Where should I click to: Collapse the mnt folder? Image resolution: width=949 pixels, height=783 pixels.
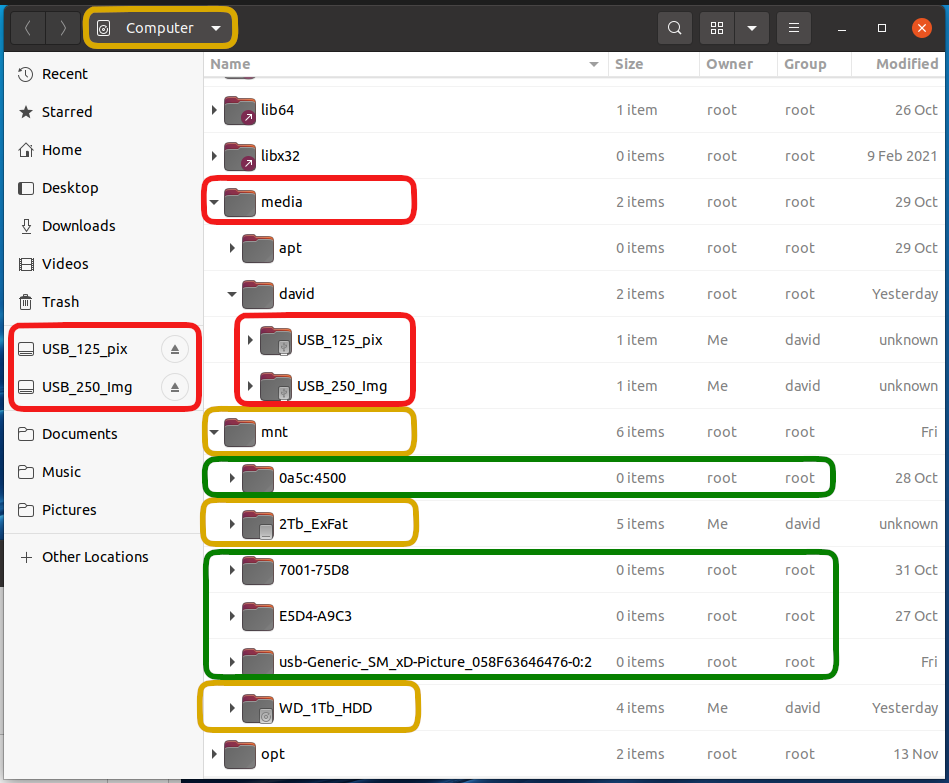point(214,432)
